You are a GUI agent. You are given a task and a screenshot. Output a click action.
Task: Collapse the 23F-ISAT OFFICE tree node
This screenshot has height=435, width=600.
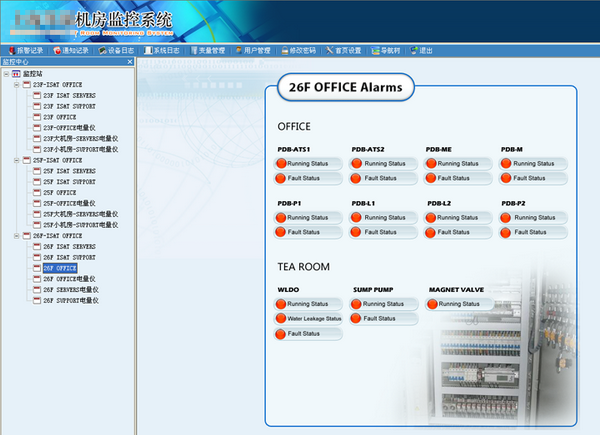17,84
